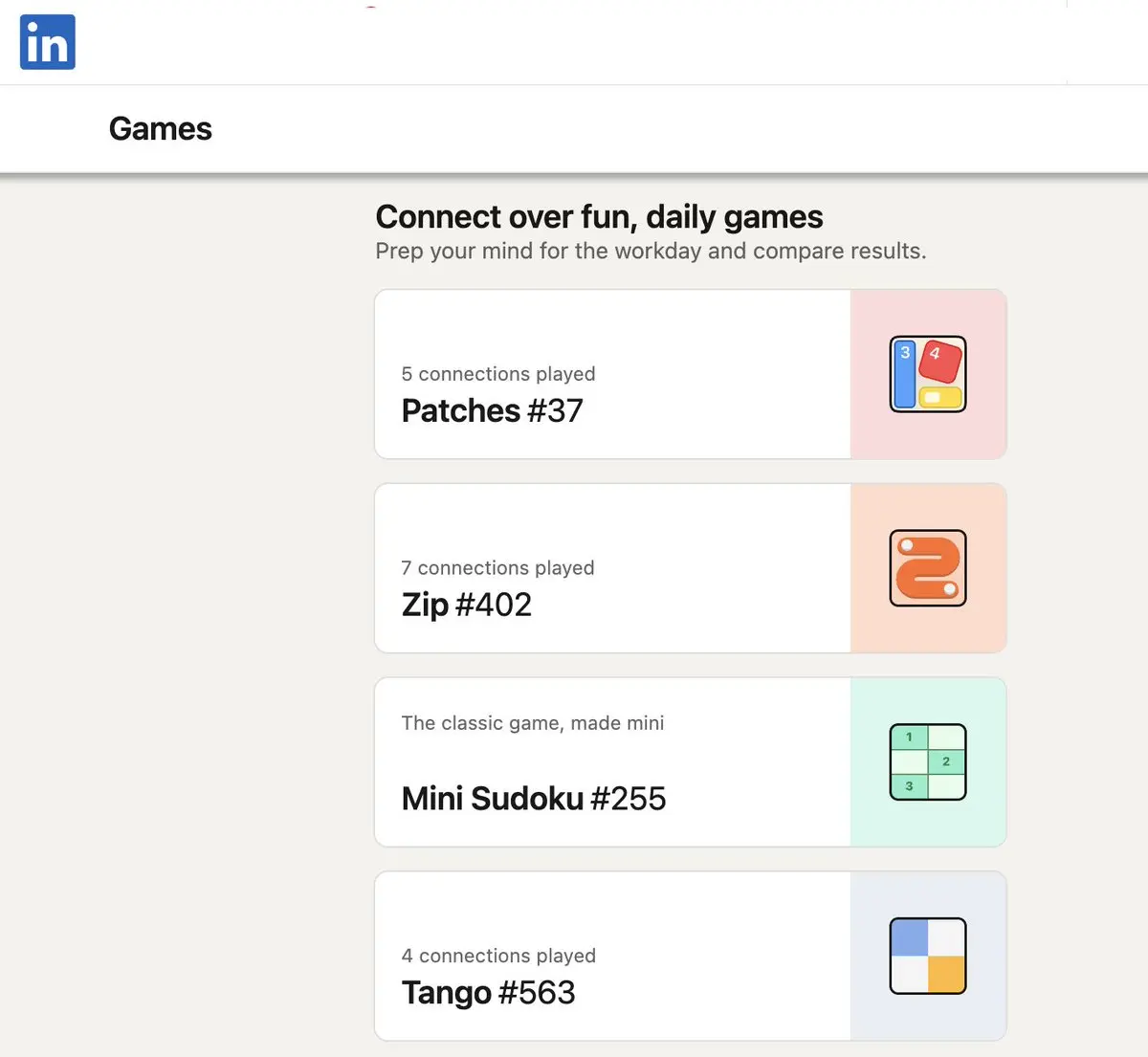Image resolution: width=1148 pixels, height=1057 pixels.
Task: Click the yellow square in the Tango icon
Action: coord(946,974)
